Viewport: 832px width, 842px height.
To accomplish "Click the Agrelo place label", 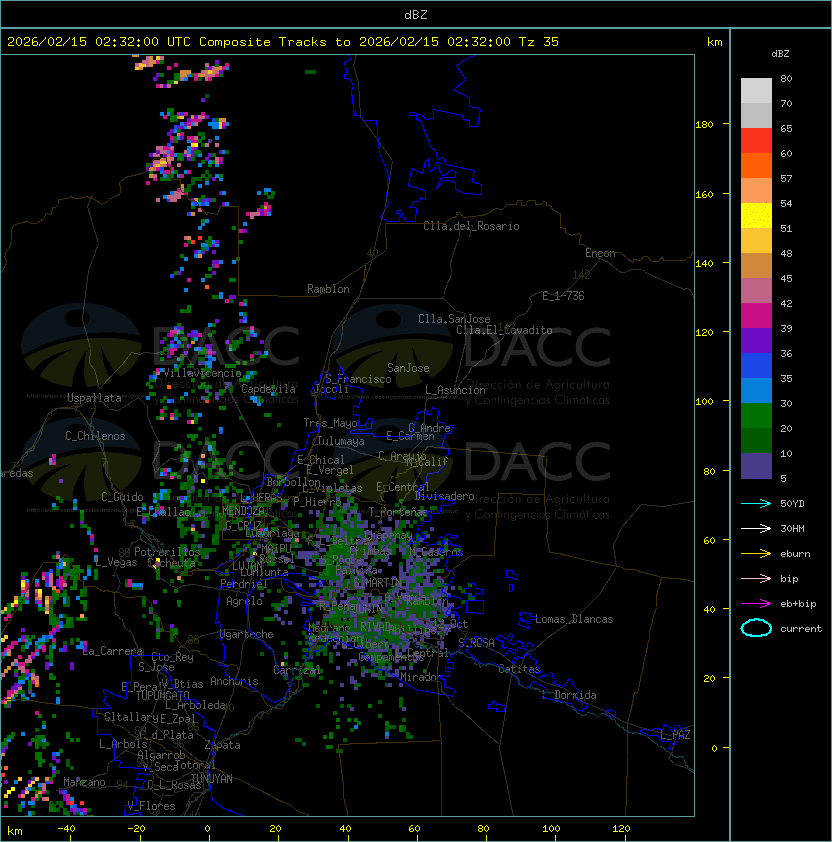I will click(244, 601).
